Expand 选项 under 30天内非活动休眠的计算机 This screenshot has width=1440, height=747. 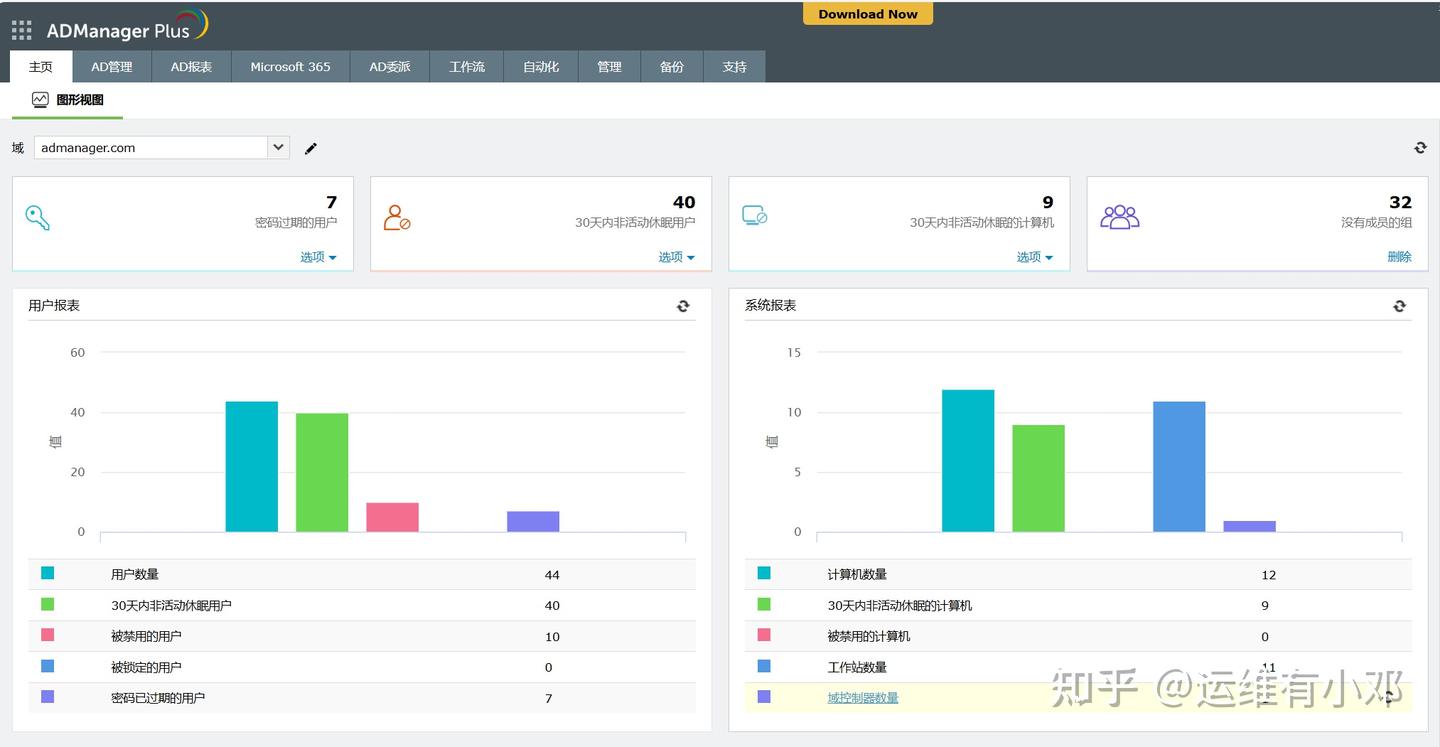point(1034,257)
